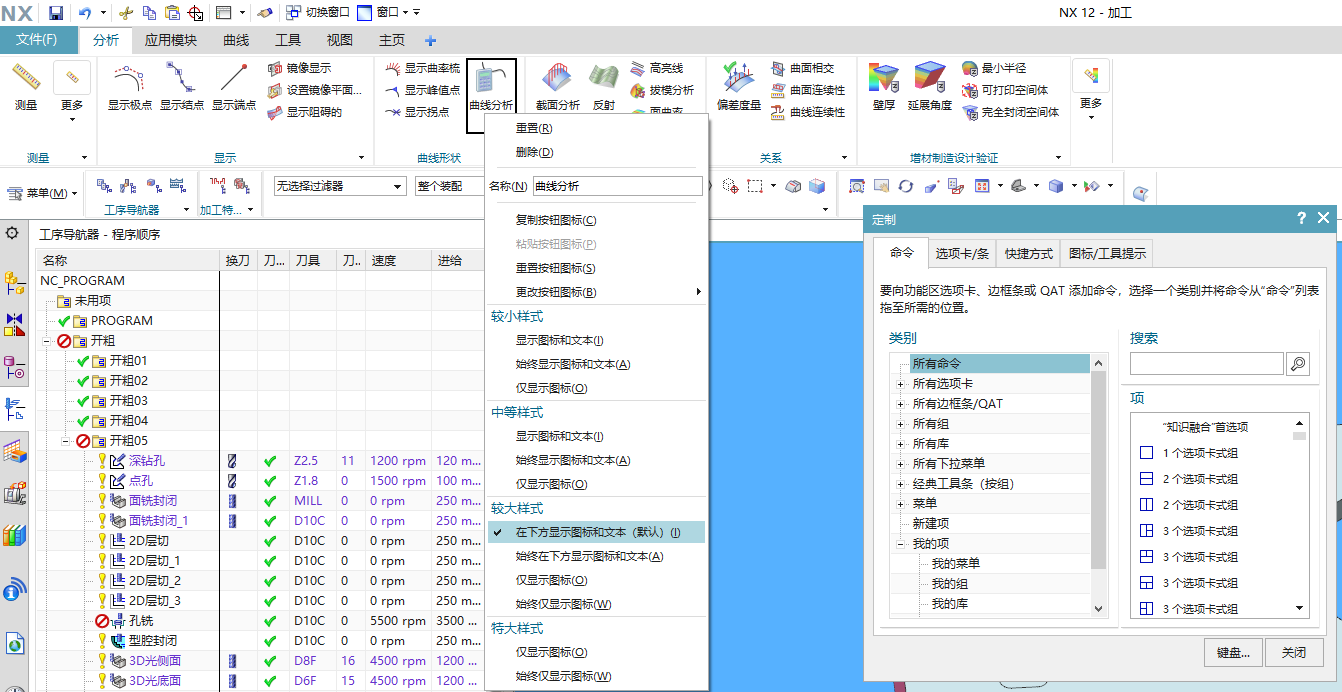Click the navigator settings gear icon
Image resolution: width=1342 pixels, height=692 pixels.
click(12, 233)
